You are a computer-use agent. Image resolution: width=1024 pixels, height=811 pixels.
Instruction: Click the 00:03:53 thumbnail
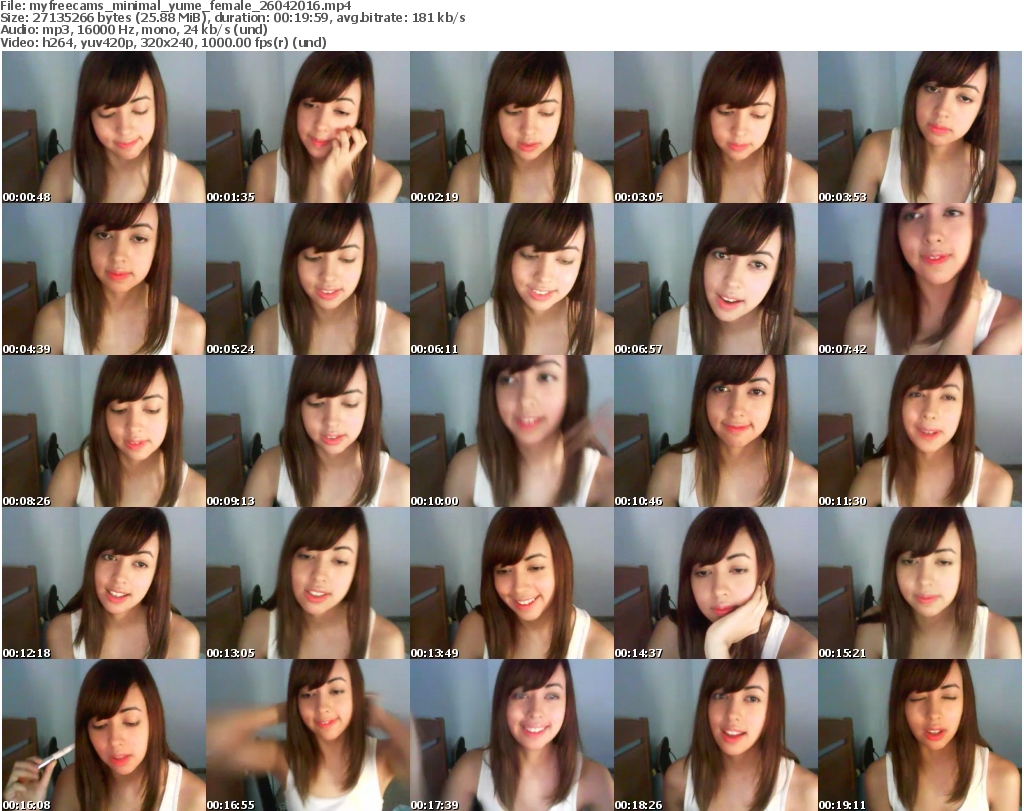[920, 127]
